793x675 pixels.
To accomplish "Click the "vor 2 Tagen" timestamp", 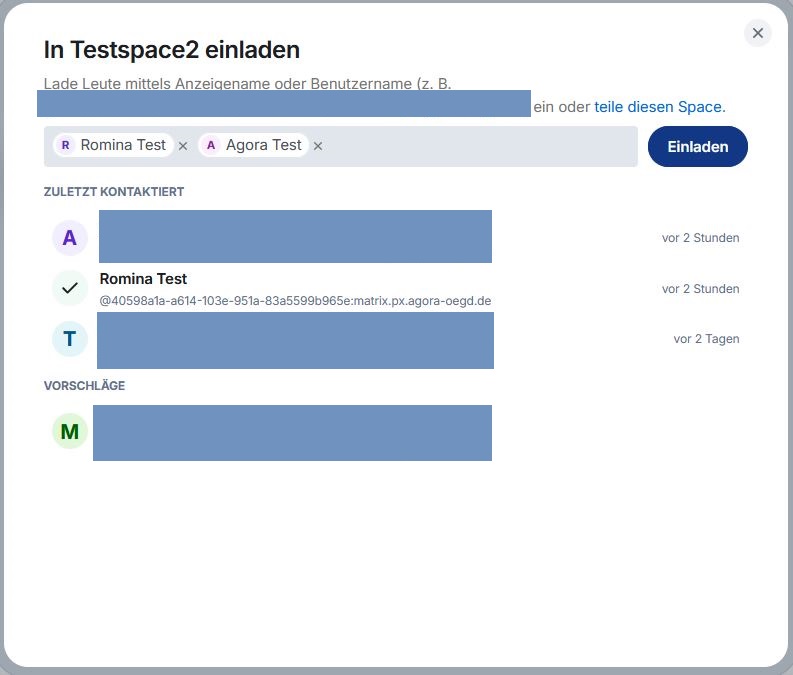I will [x=706, y=339].
